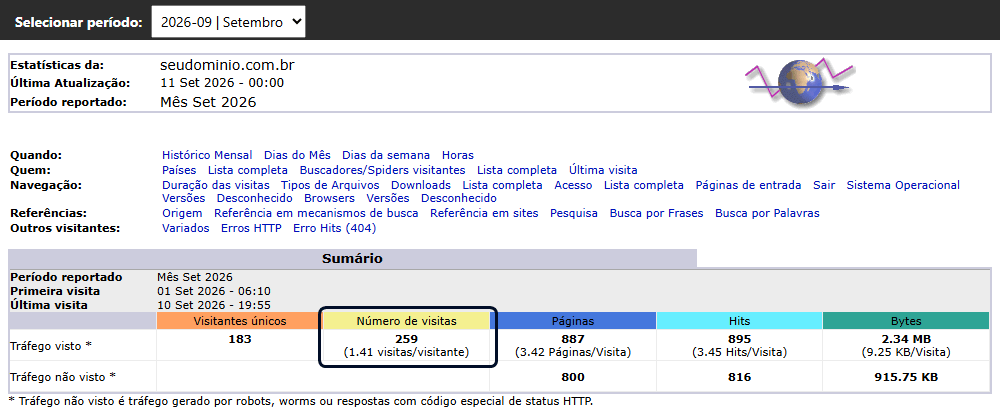Open Lista completa link right after Países
Screen dimensions: 1000x415
(x=248, y=170)
